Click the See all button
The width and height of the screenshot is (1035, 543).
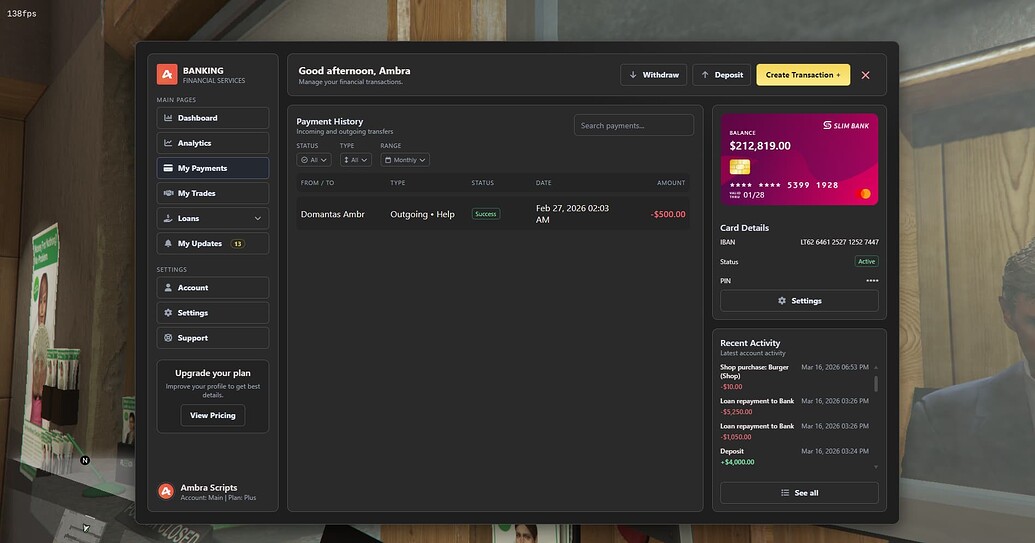point(799,493)
